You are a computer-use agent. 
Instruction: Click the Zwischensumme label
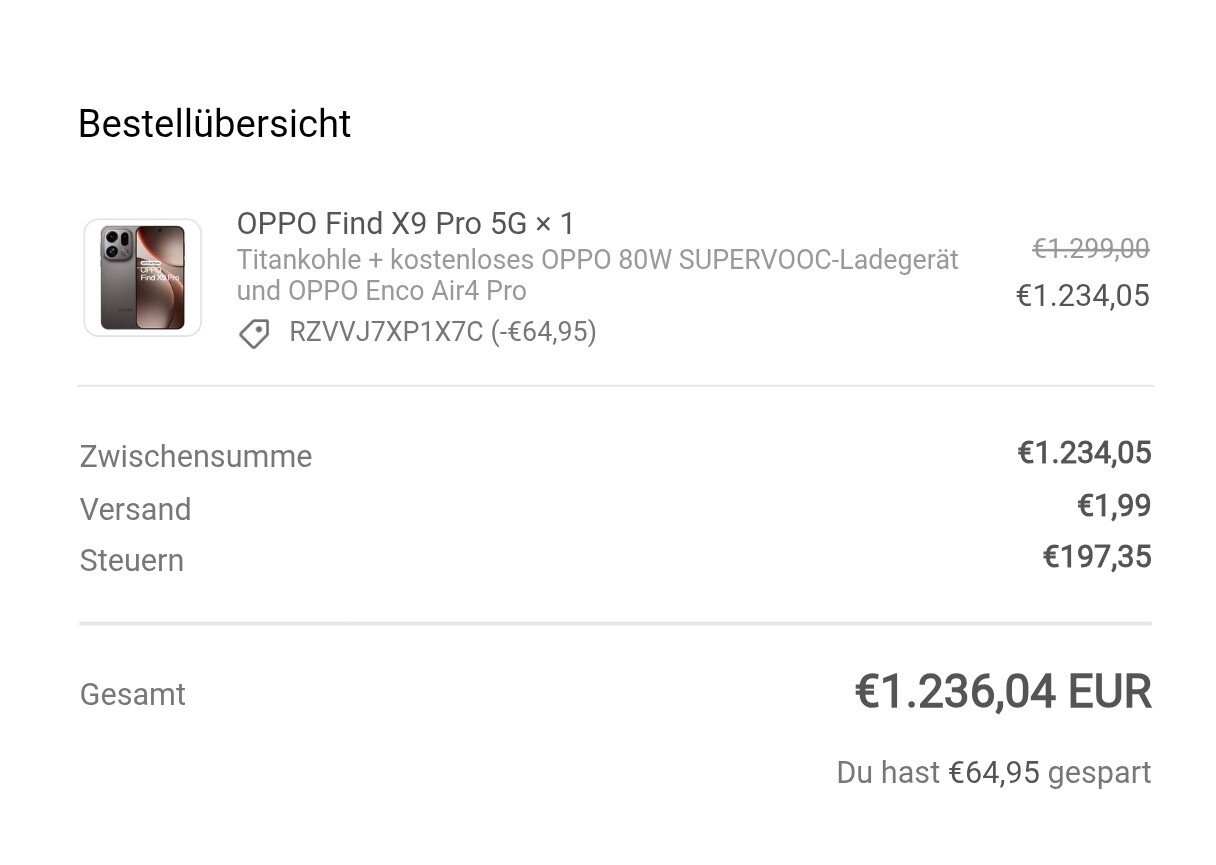[196, 457]
